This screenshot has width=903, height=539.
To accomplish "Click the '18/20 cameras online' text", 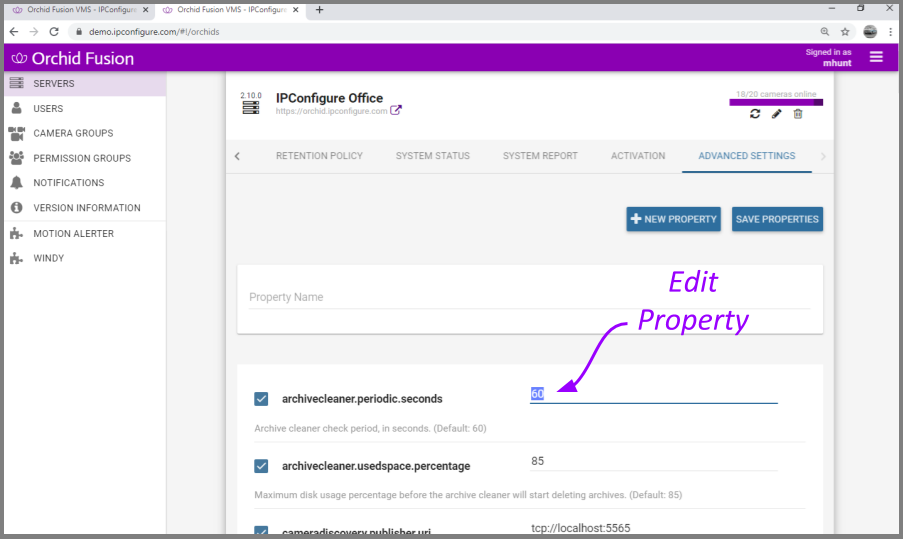I will (x=776, y=94).
